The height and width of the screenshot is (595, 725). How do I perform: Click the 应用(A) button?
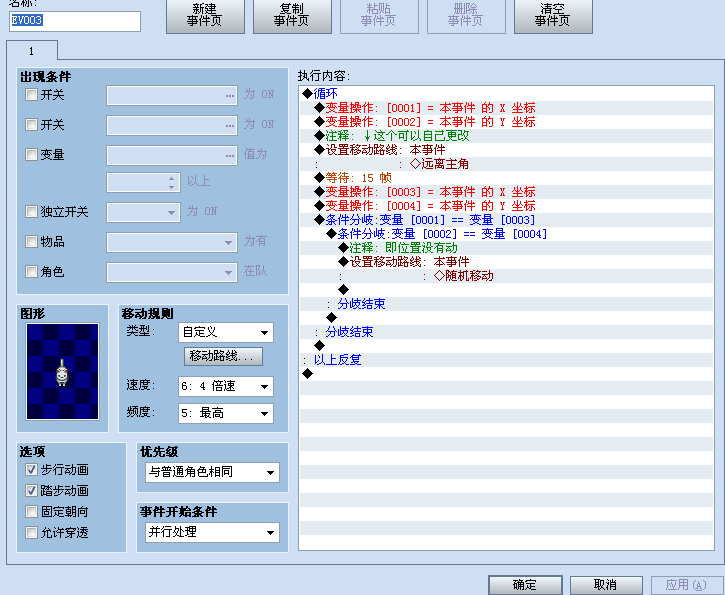point(687,585)
